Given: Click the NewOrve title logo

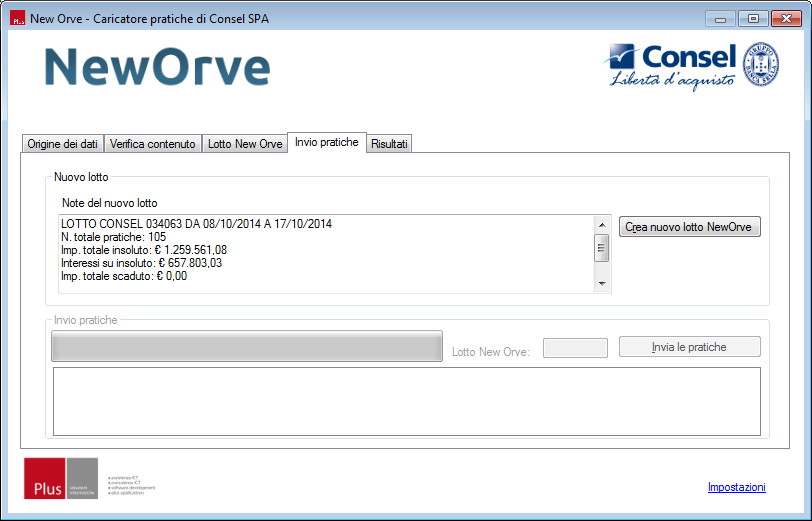Looking at the screenshot, I should pos(157,67).
